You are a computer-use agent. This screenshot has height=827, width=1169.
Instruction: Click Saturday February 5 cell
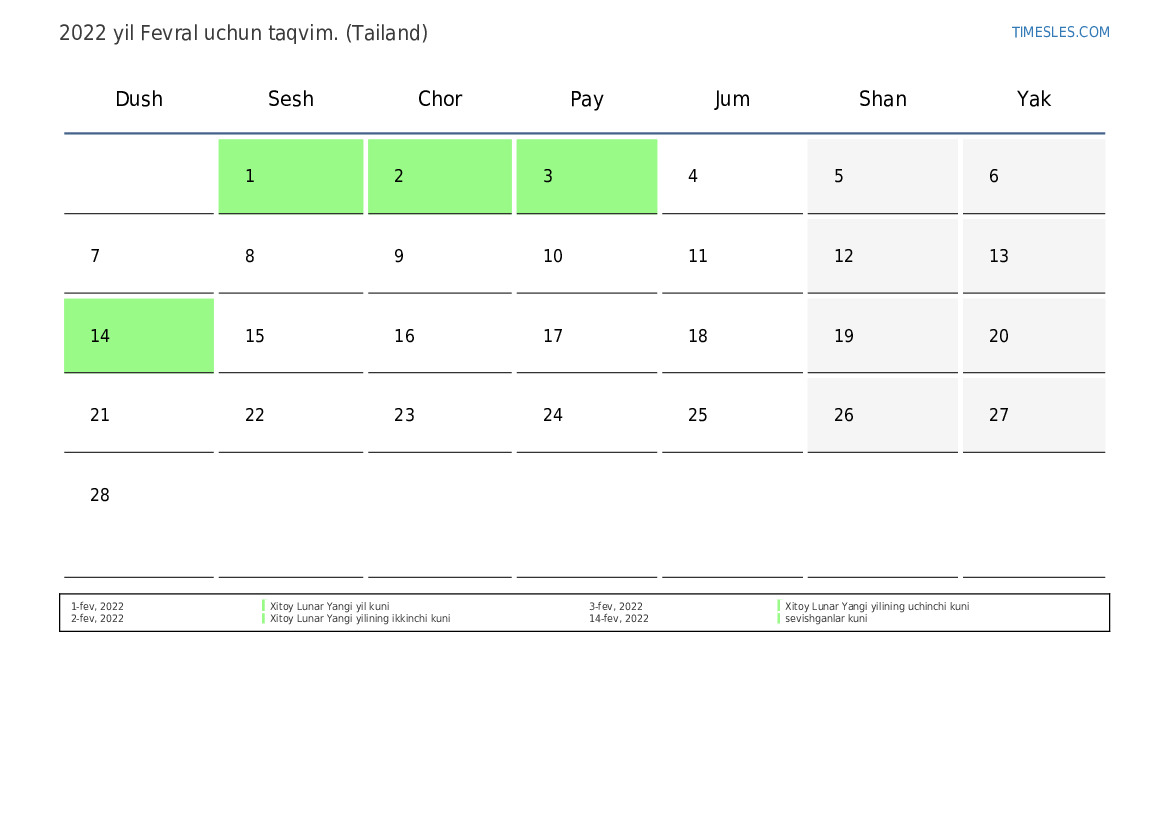click(882, 176)
